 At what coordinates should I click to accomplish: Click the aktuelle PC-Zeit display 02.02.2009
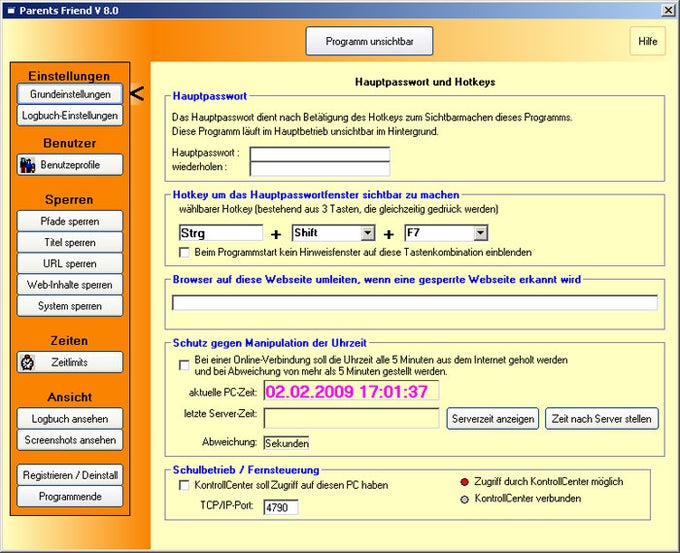coord(351,391)
